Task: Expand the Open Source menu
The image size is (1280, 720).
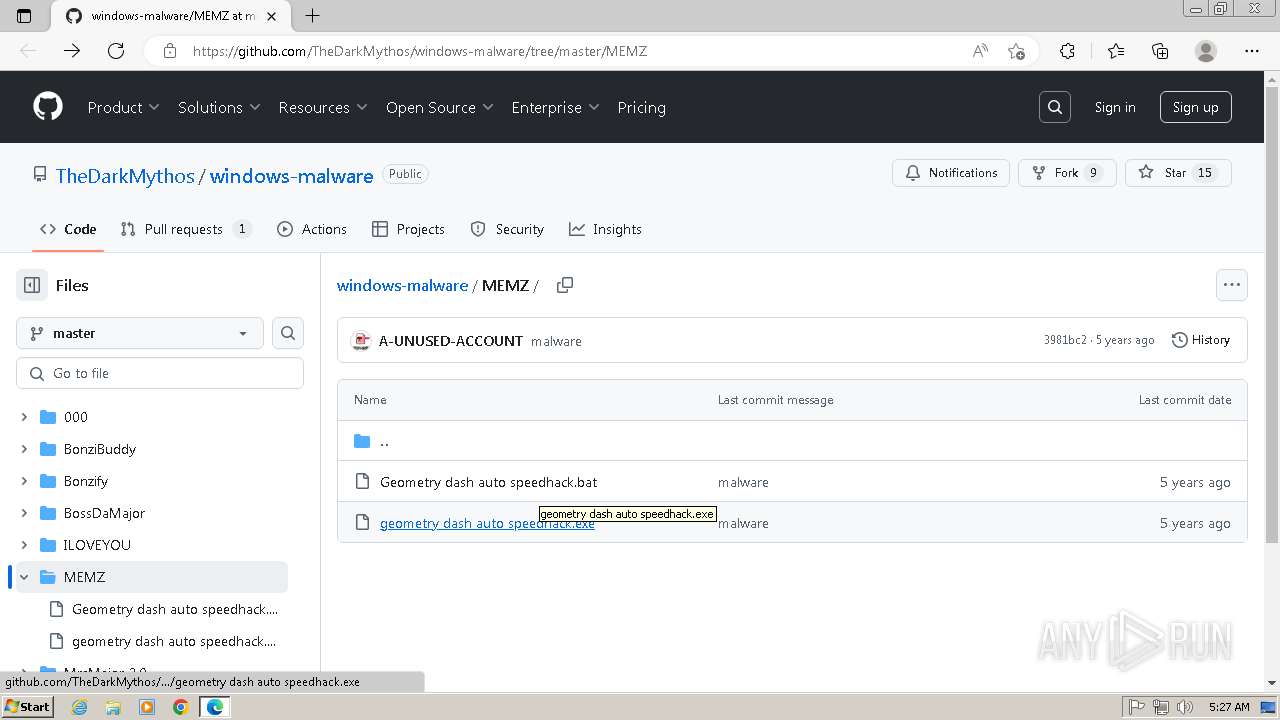Action: (x=440, y=107)
